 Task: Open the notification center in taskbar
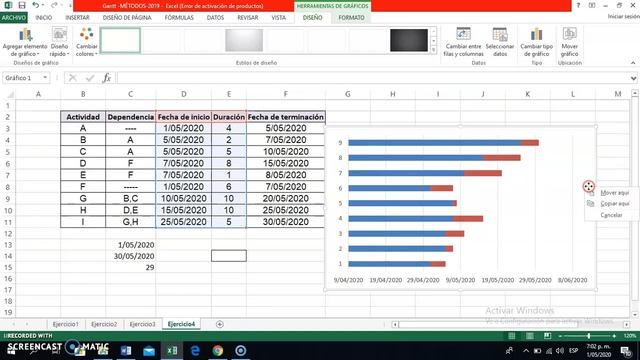[x=626, y=351]
